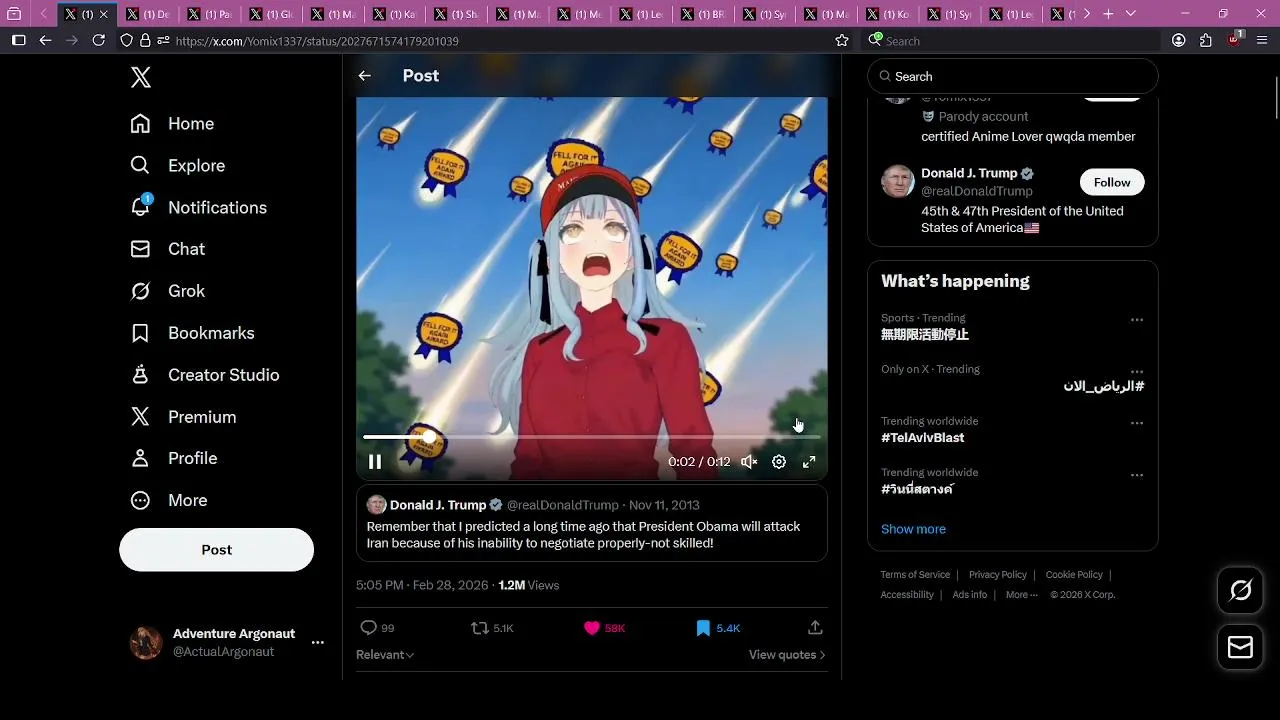Image resolution: width=1280 pixels, height=720 pixels.
Task: Click the white Post button
Action: click(217, 550)
